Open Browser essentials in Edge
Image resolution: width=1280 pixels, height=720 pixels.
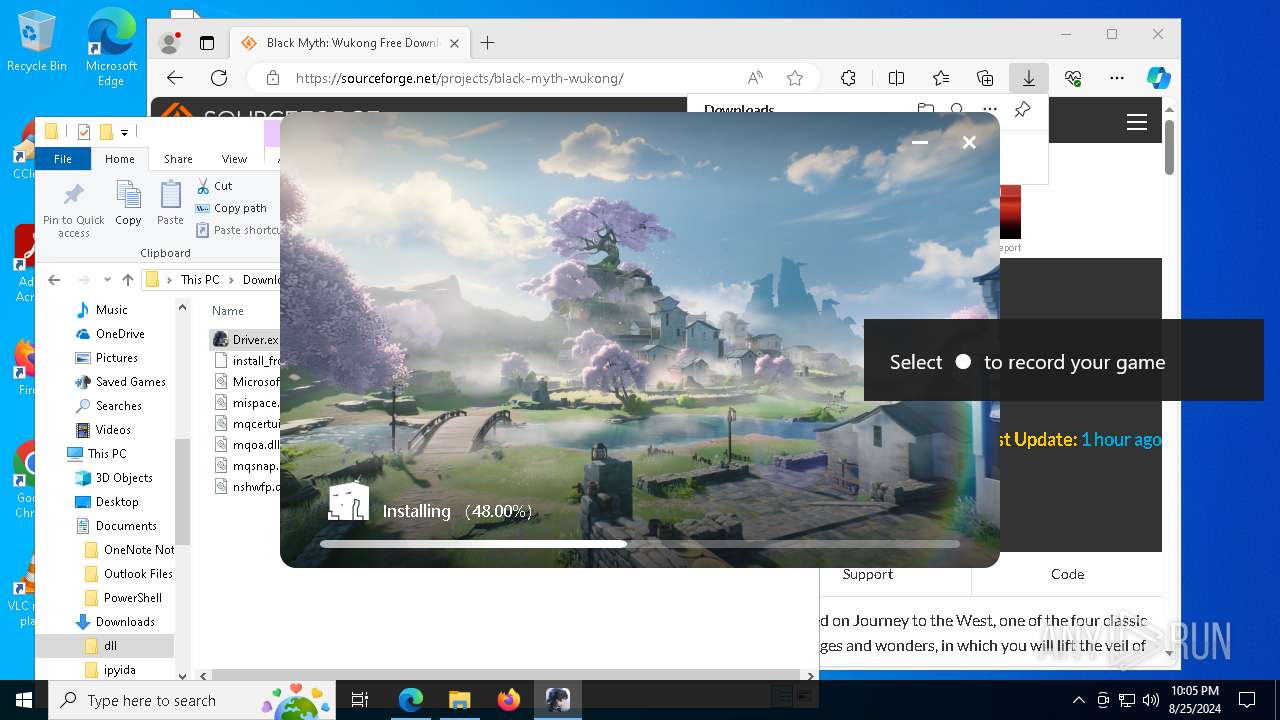click(x=1073, y=78)
